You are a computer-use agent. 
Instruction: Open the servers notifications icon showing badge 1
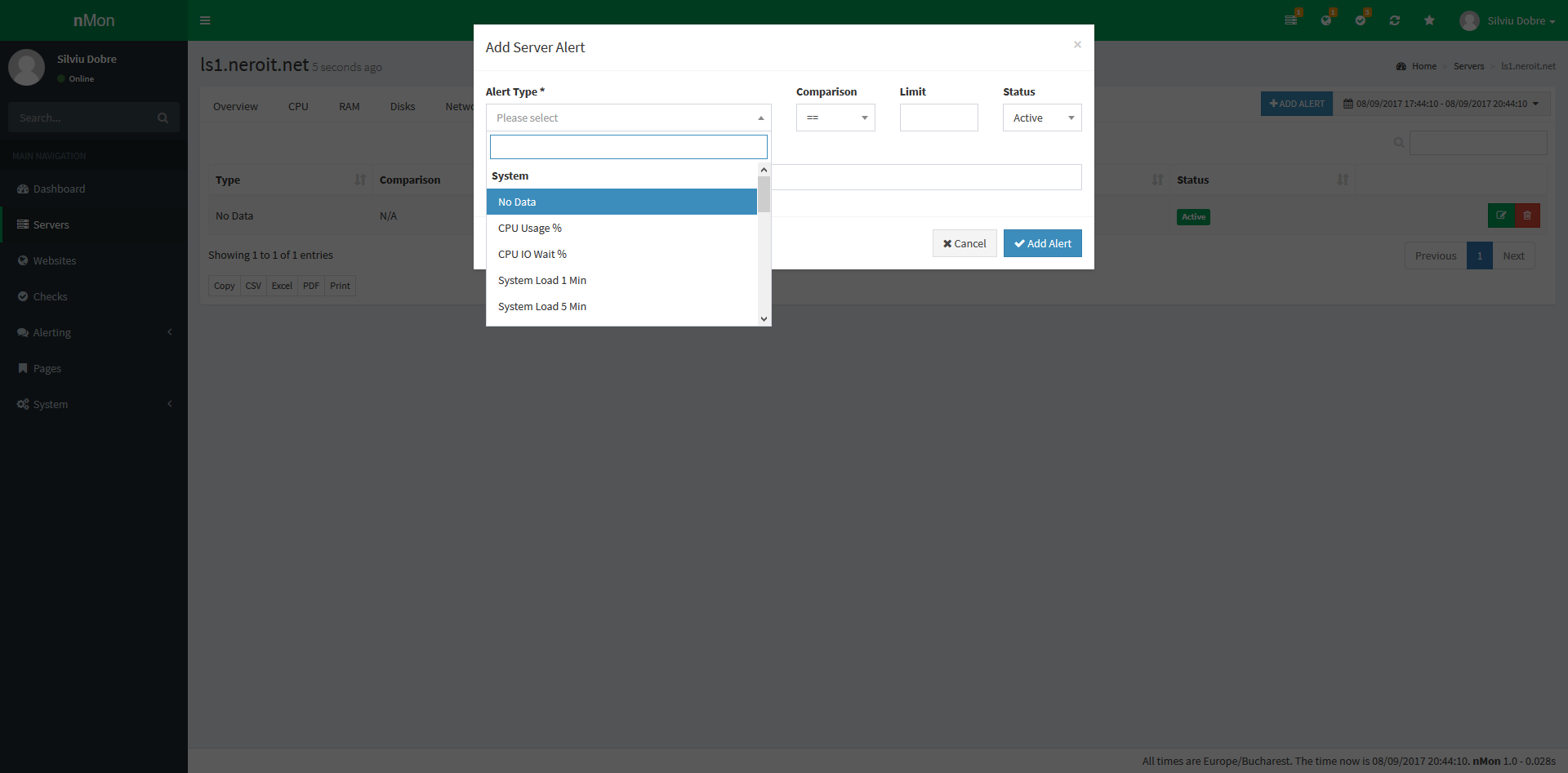(x=1292, y=20)
